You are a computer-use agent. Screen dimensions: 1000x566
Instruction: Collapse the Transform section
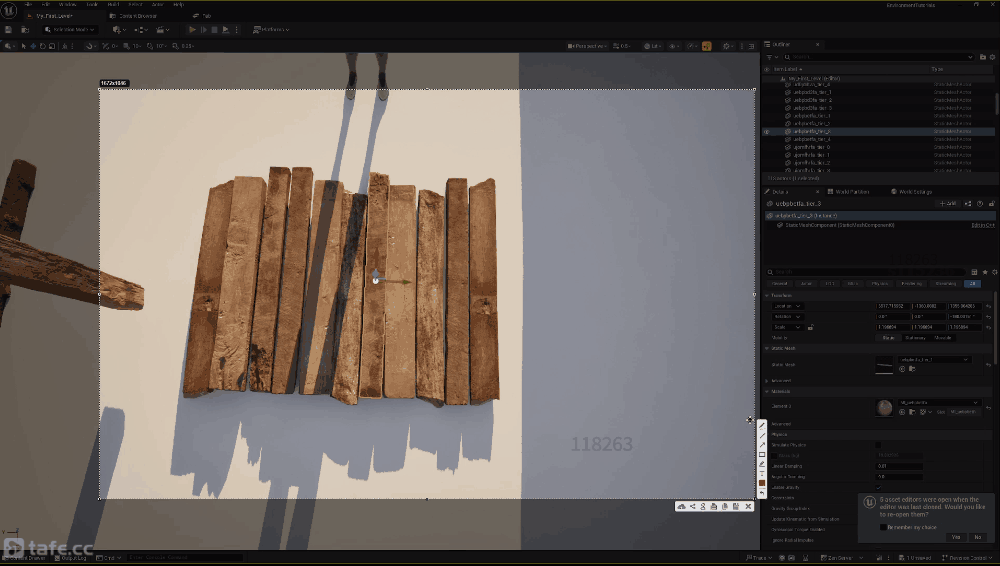pos(767,295)
